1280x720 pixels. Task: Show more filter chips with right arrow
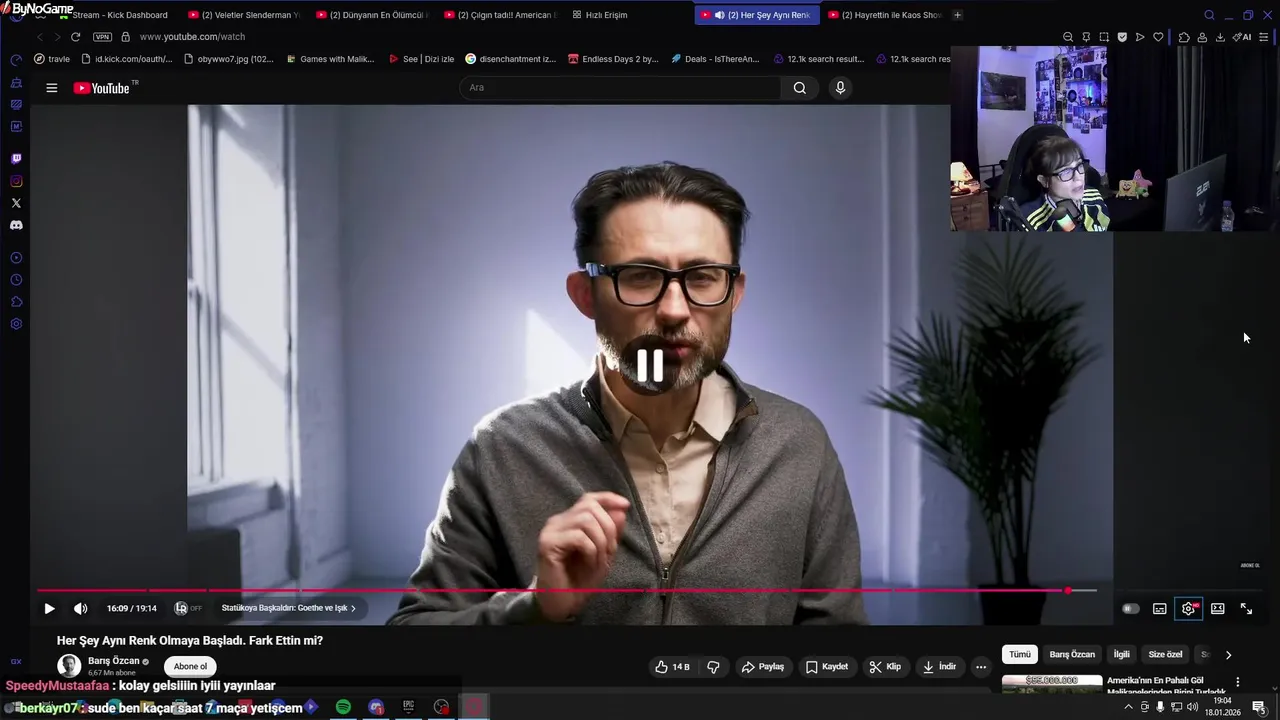click(1228, 655)
